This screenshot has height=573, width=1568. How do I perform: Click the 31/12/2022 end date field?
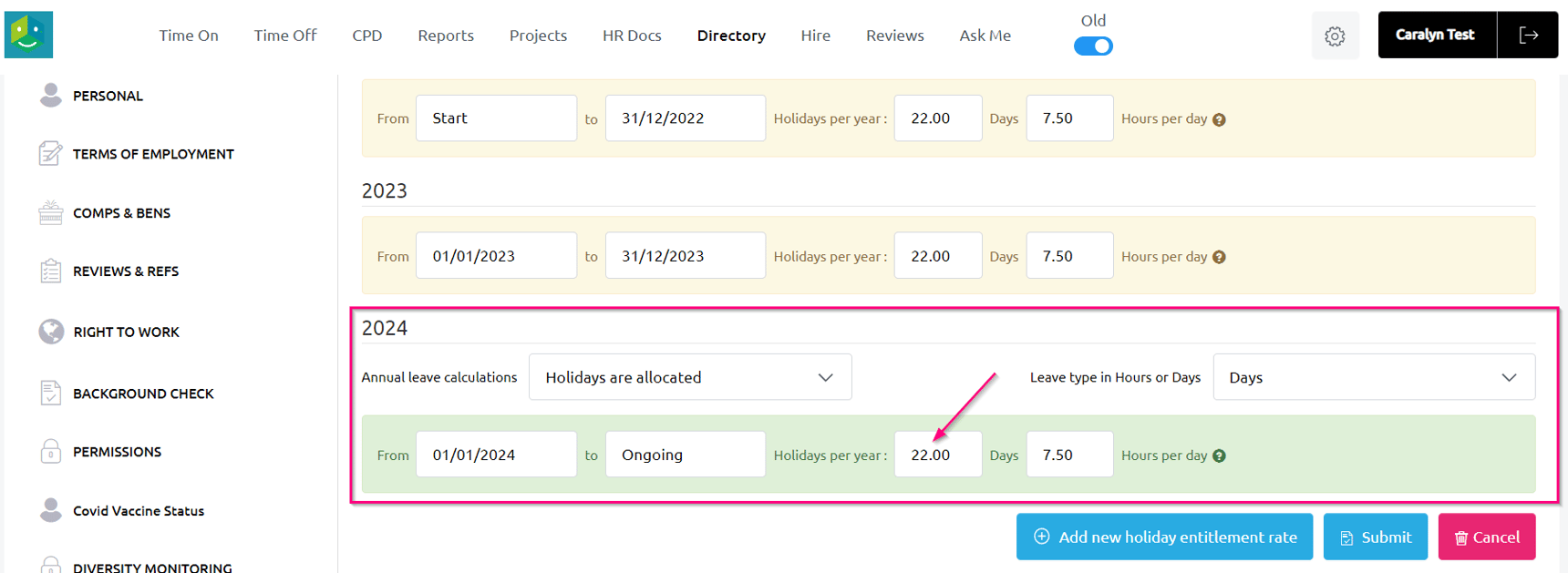[x=686, y=118]
